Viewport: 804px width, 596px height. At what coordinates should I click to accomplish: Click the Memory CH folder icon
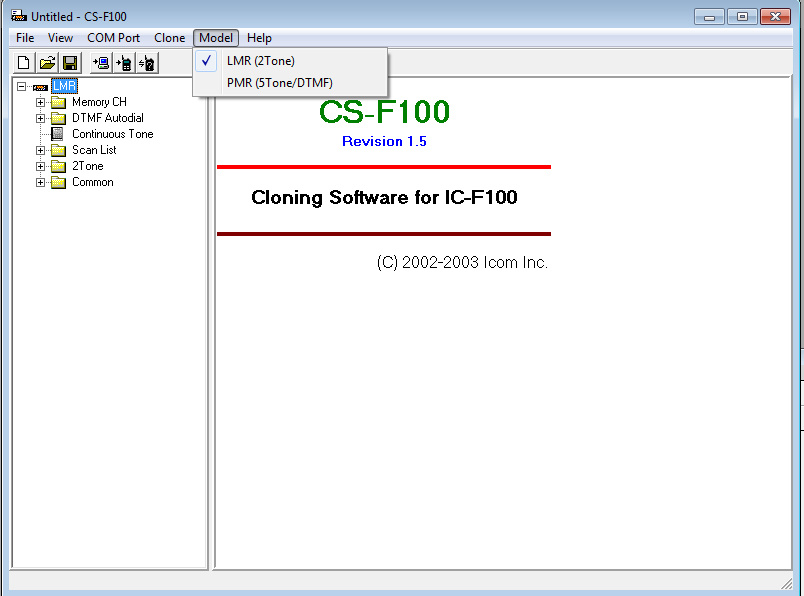[58, 102]
